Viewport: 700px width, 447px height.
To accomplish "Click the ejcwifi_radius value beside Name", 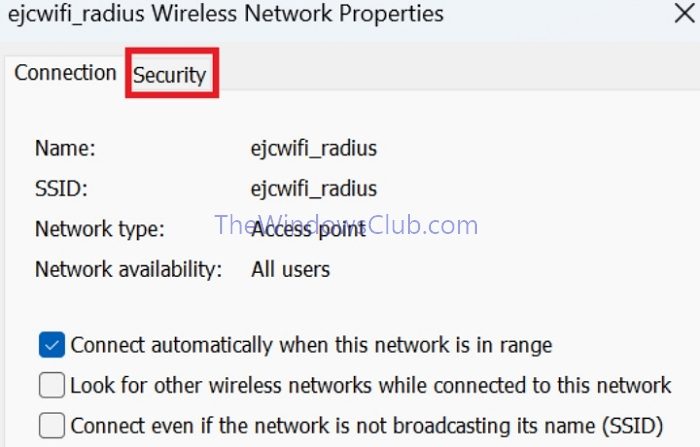I will click(313, 149).
